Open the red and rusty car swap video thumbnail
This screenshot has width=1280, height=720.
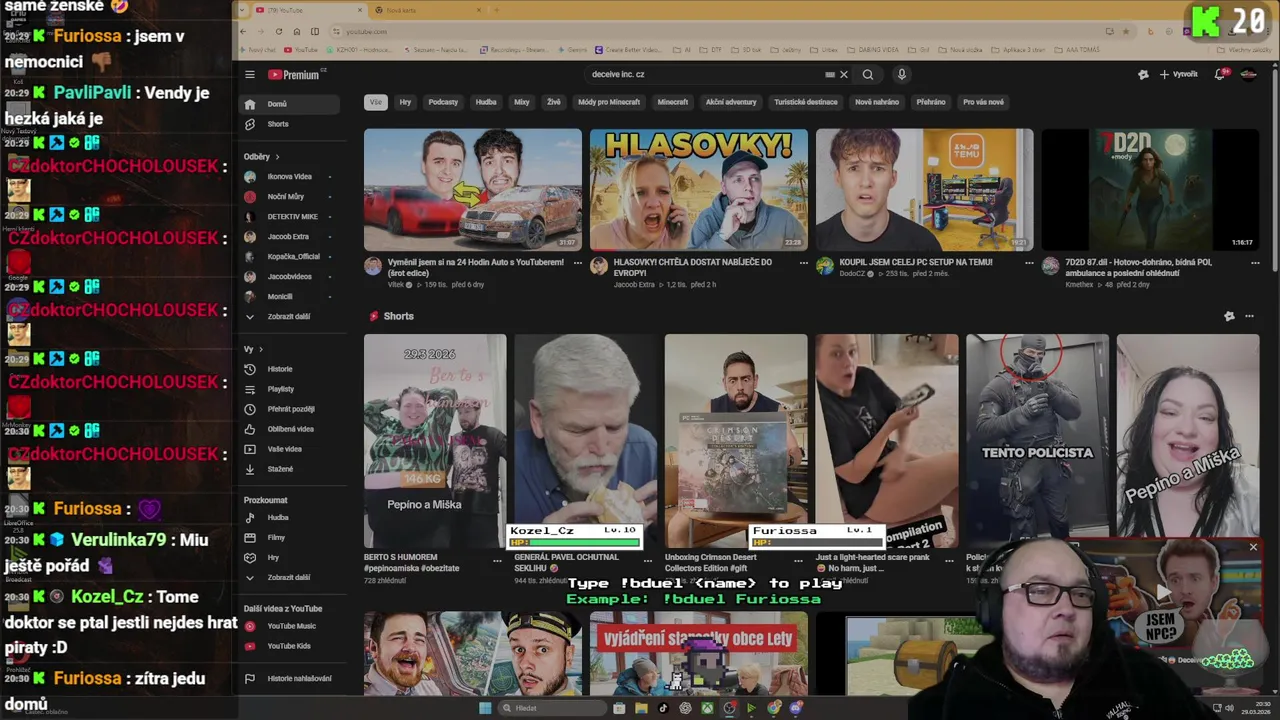tap(472, 189)
